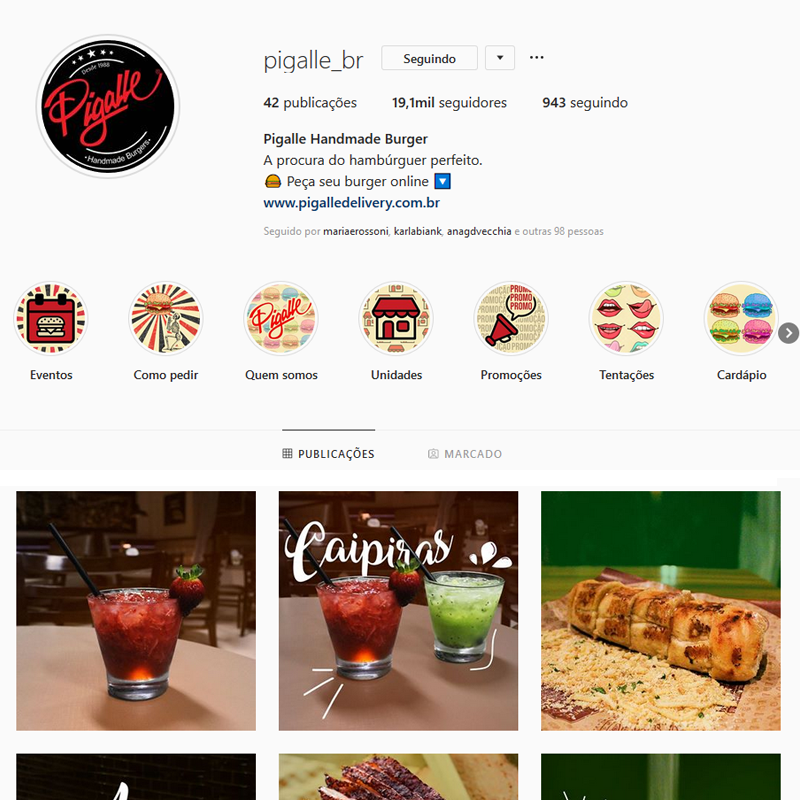800x800 pixels.
Task: Expand the suggested accounts dropdown arrow
Action: pyautogui.click(x=500, y=58)
